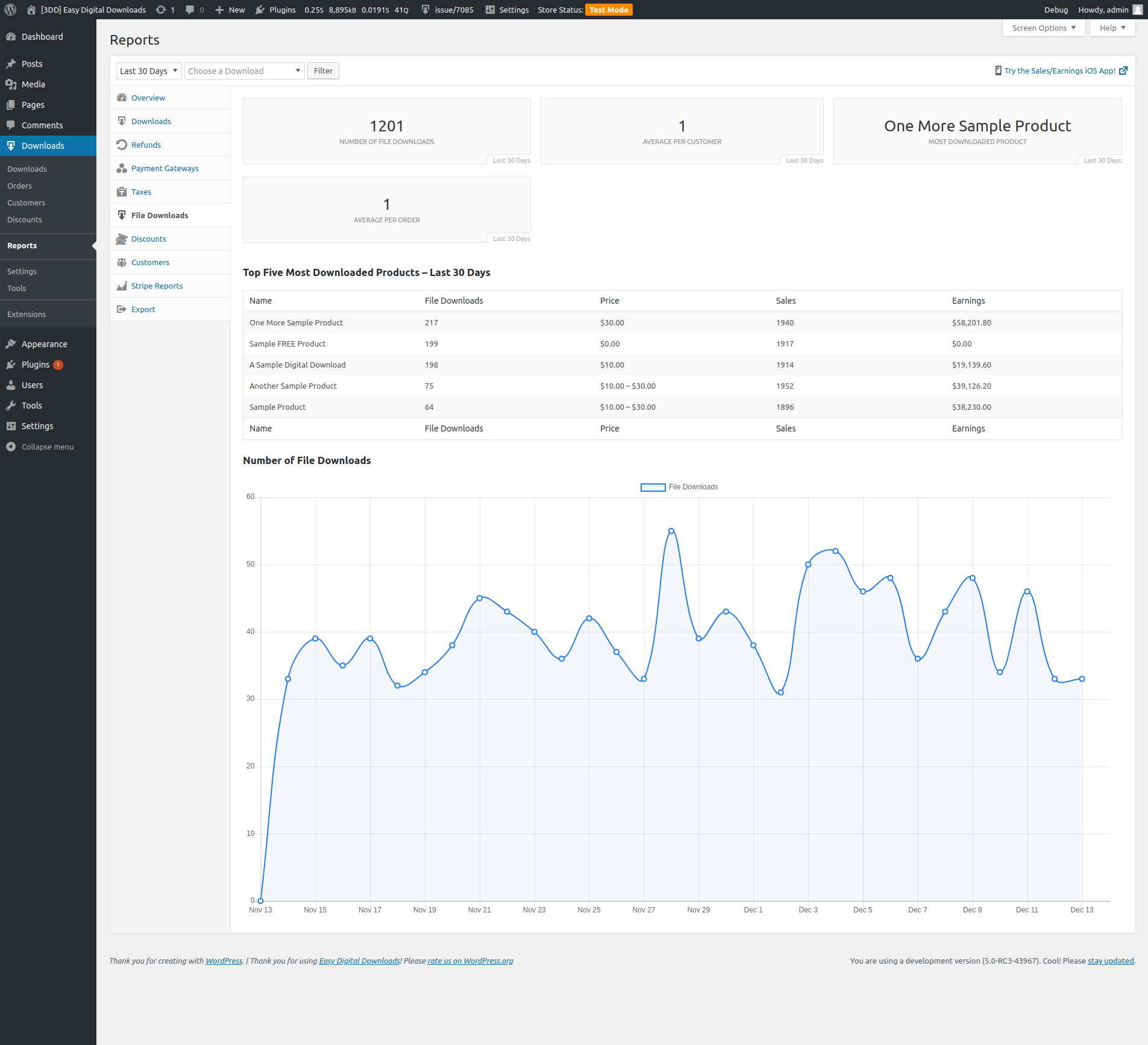Image resolution: width=1148 pixels, height=1045 pixels.
Task: Open Orders in the Downloads submenu
Action: [x=19, y=186]
